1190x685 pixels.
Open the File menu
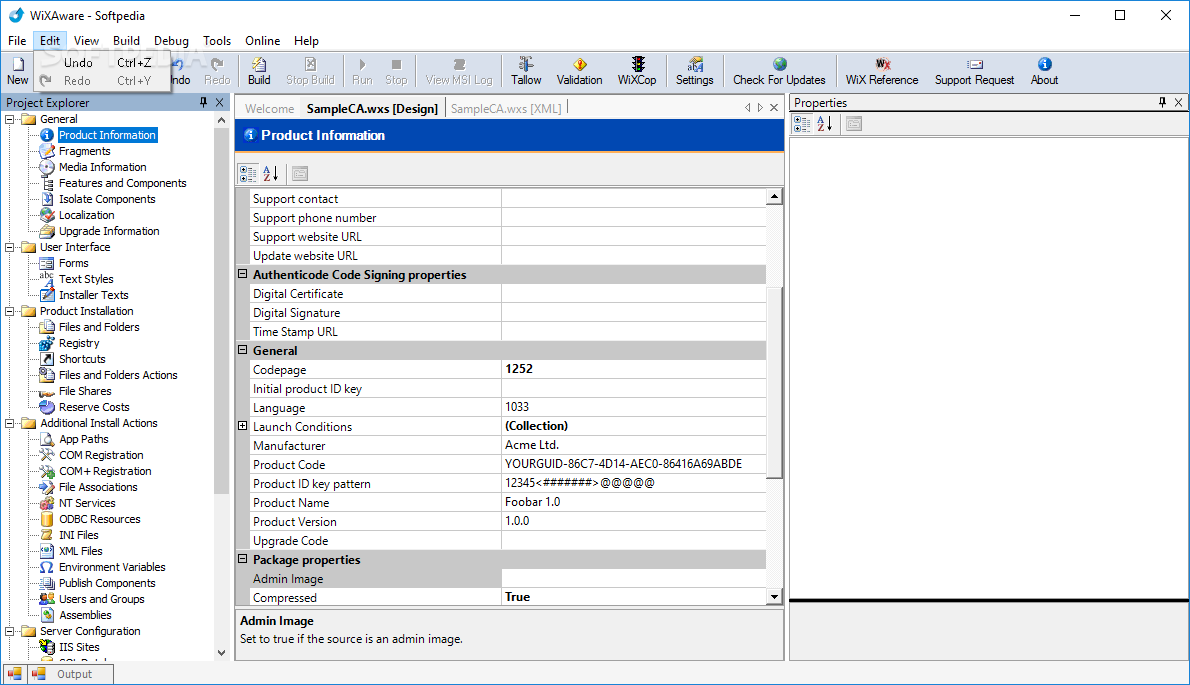[x=17, y=41]
